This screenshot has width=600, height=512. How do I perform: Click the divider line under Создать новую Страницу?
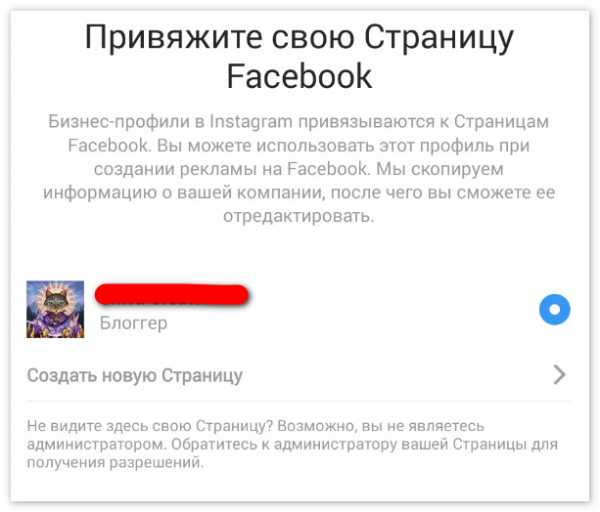298,401
